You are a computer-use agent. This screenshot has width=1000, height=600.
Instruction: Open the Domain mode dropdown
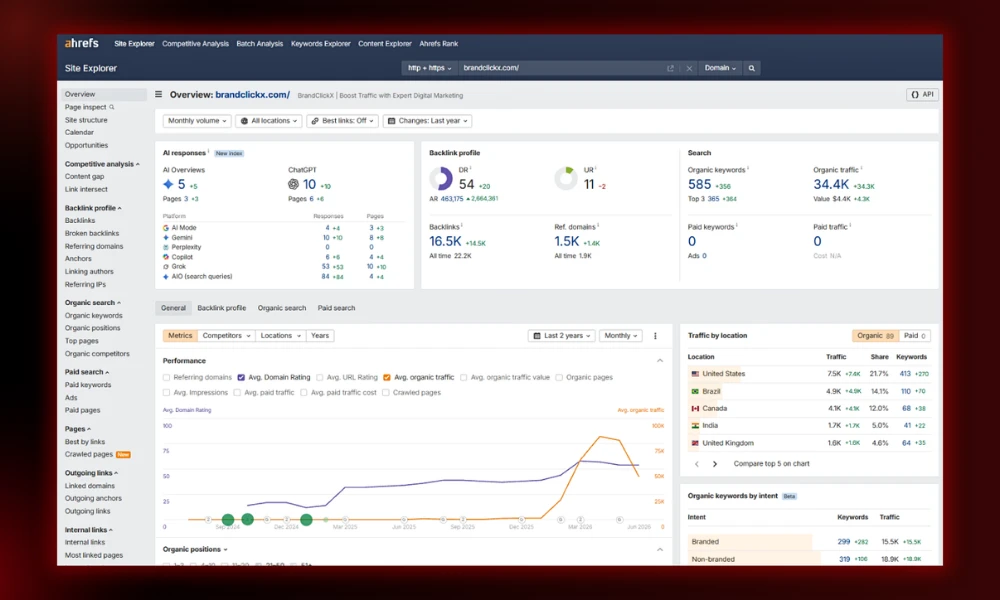720,68
